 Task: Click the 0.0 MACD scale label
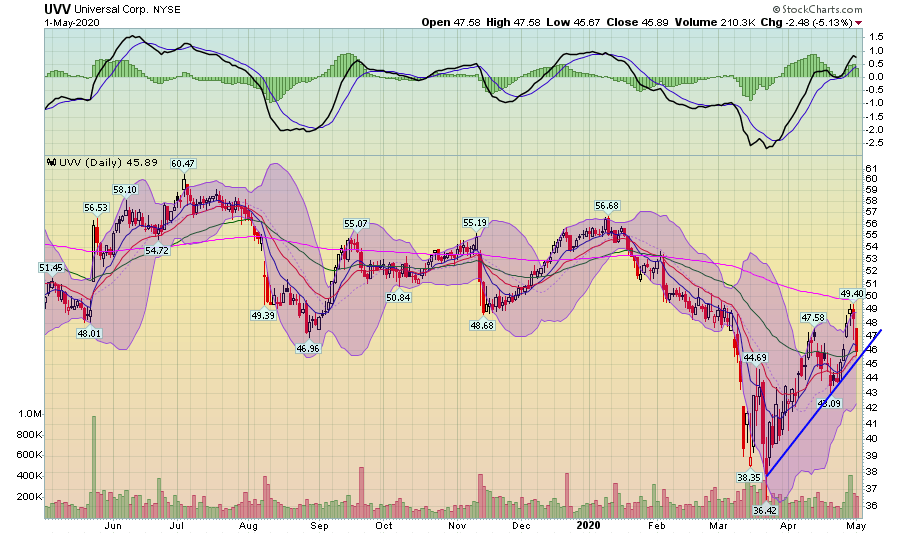coord(876,76)
